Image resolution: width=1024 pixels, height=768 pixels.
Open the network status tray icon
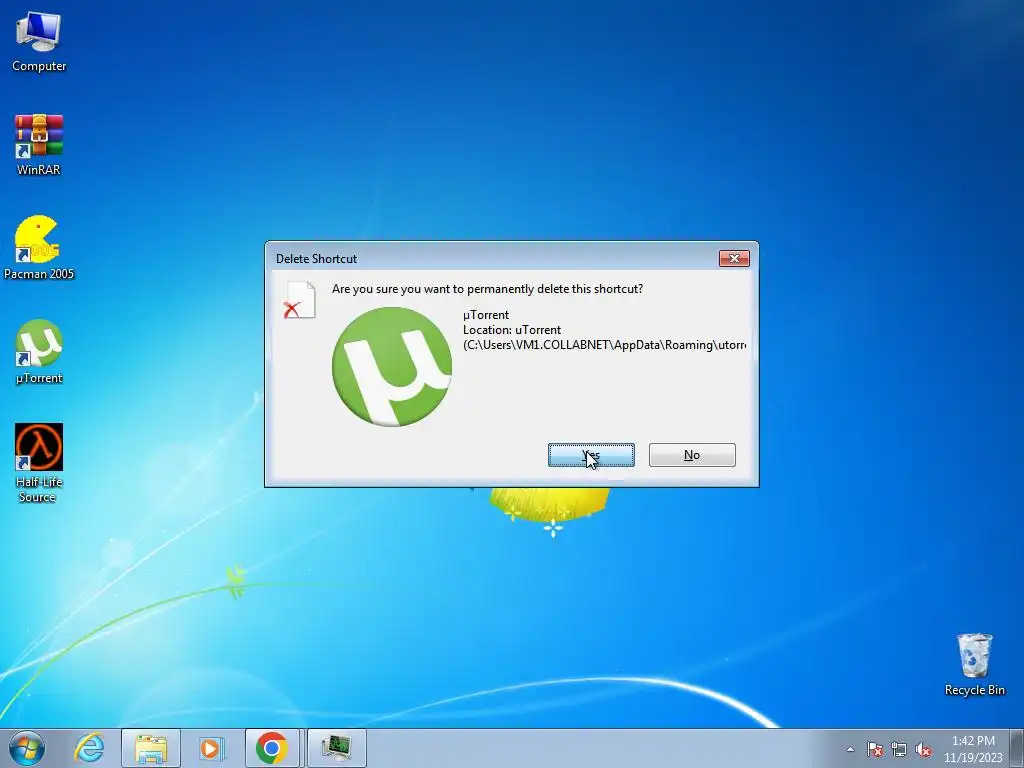pyautogui.click(x=899, y=750)
